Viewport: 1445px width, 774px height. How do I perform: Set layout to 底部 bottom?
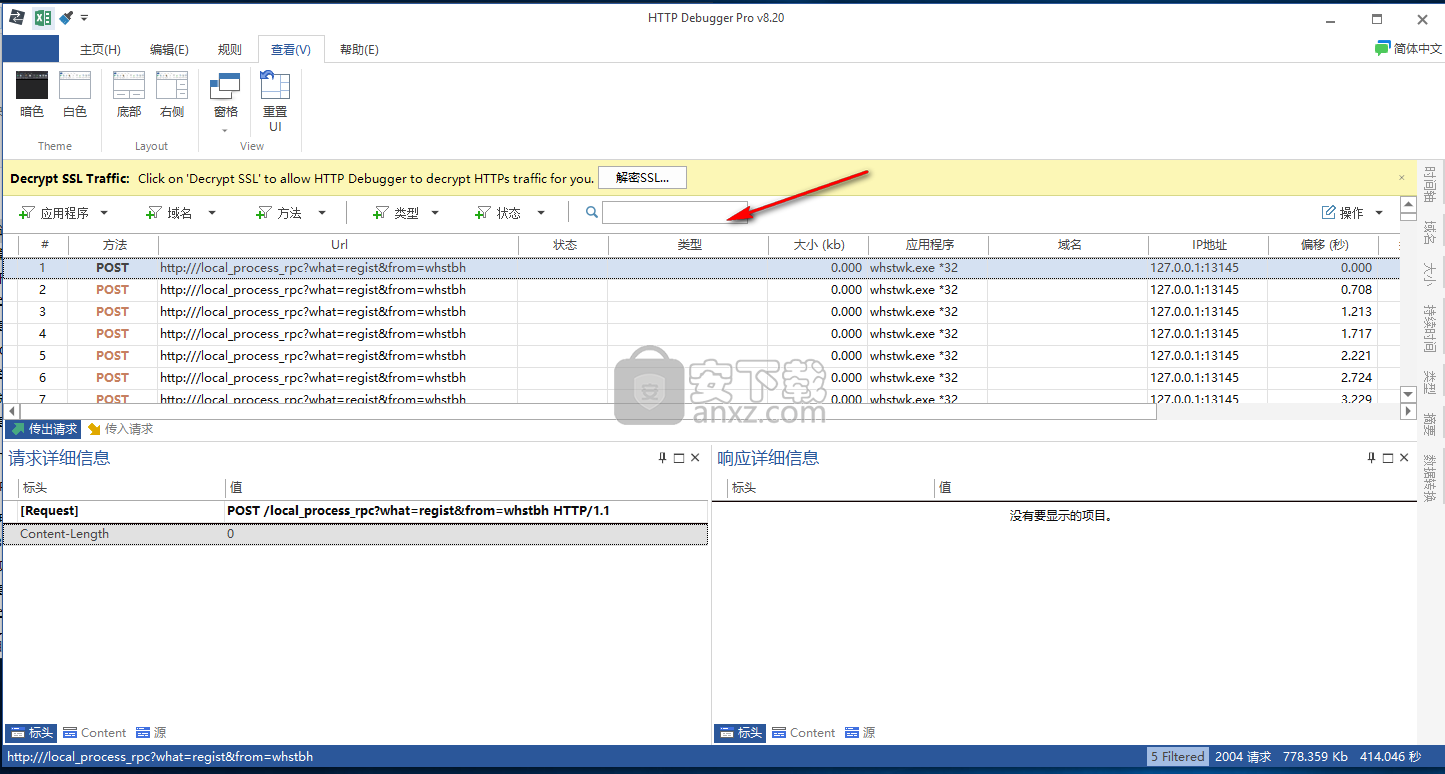(x=129, y=95)
